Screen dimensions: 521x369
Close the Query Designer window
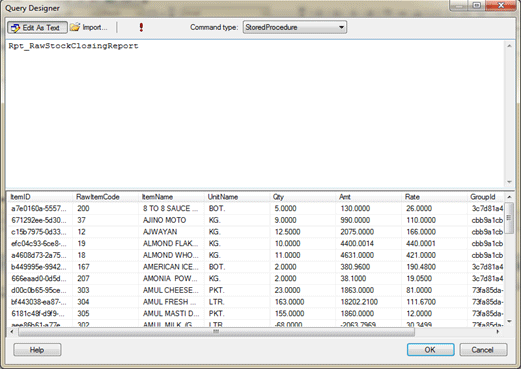(x=501, y=5)
